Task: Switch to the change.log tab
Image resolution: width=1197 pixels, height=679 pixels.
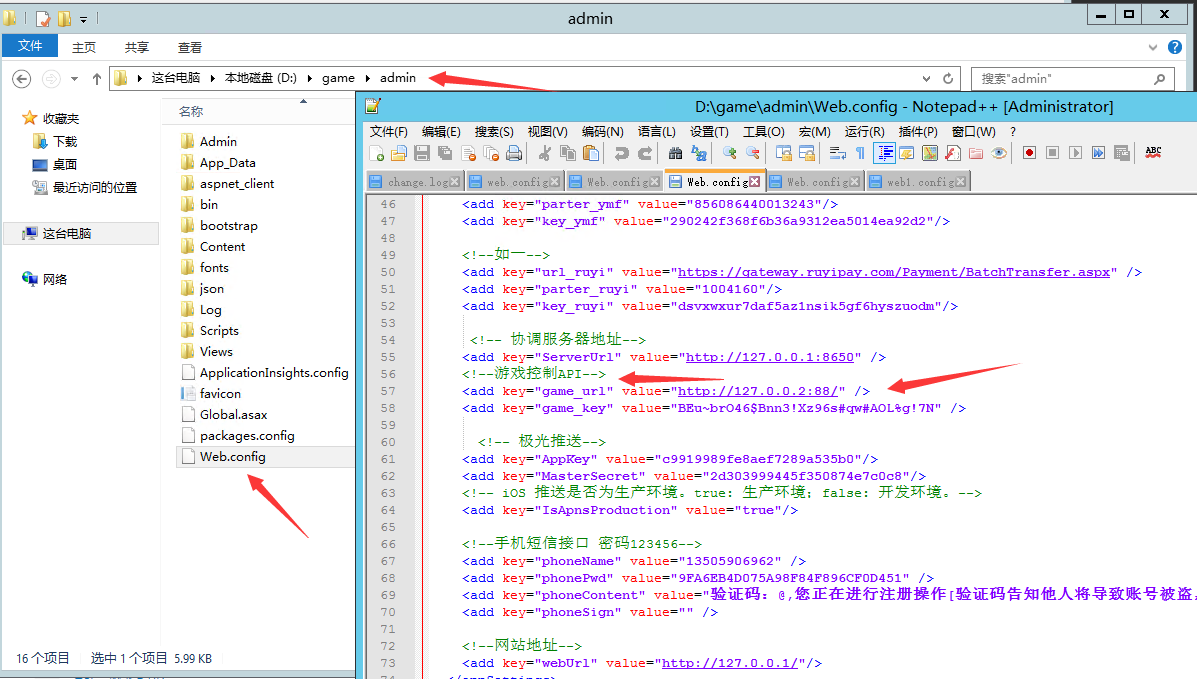Action: point(412,182)
